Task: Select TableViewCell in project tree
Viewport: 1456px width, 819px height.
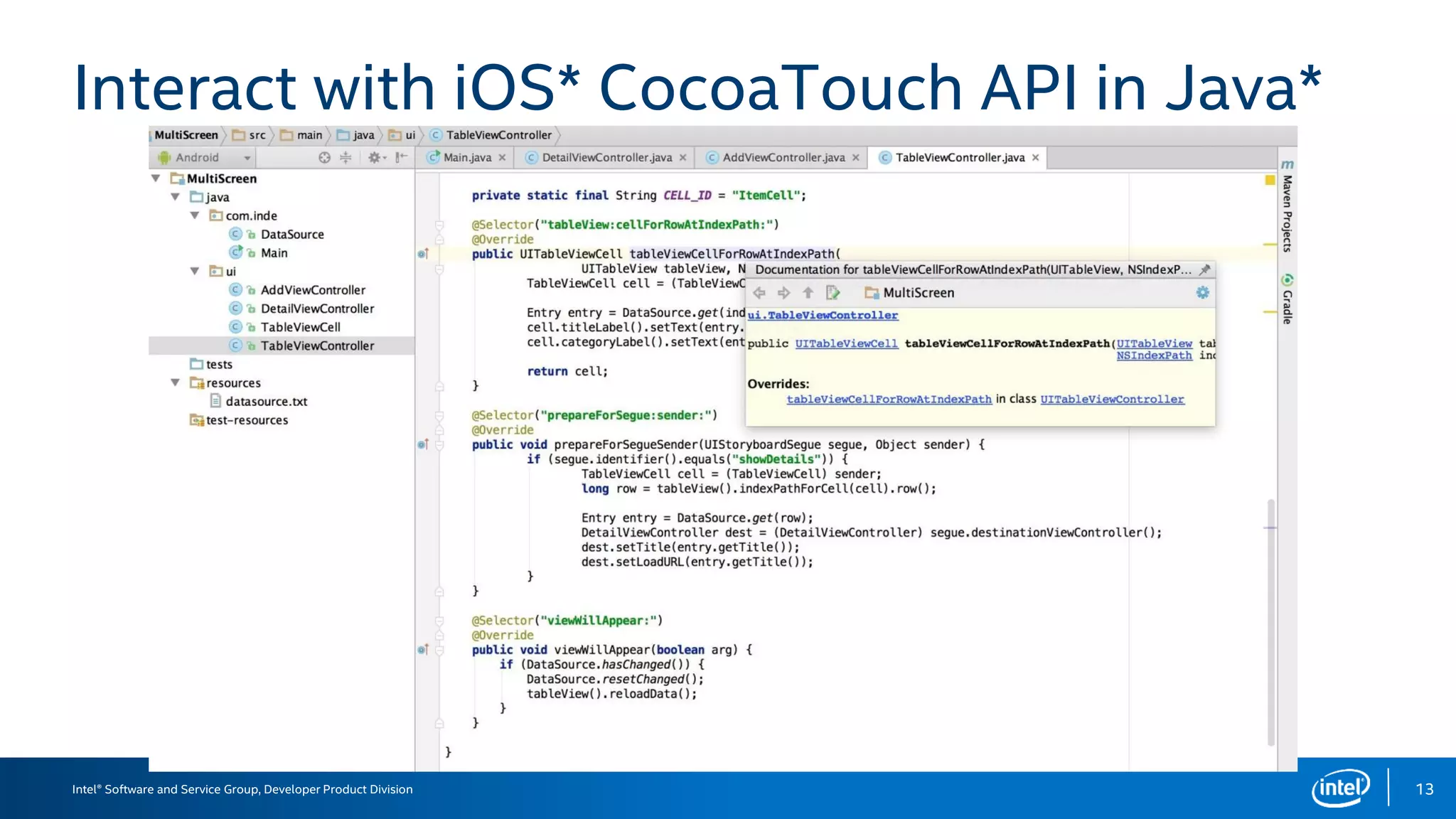Action: click(300, 327)
